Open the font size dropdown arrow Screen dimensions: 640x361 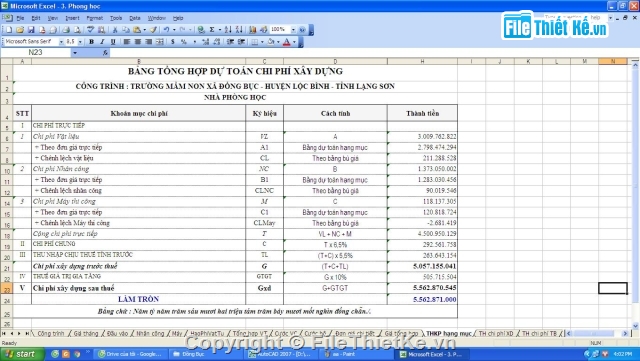80,42
